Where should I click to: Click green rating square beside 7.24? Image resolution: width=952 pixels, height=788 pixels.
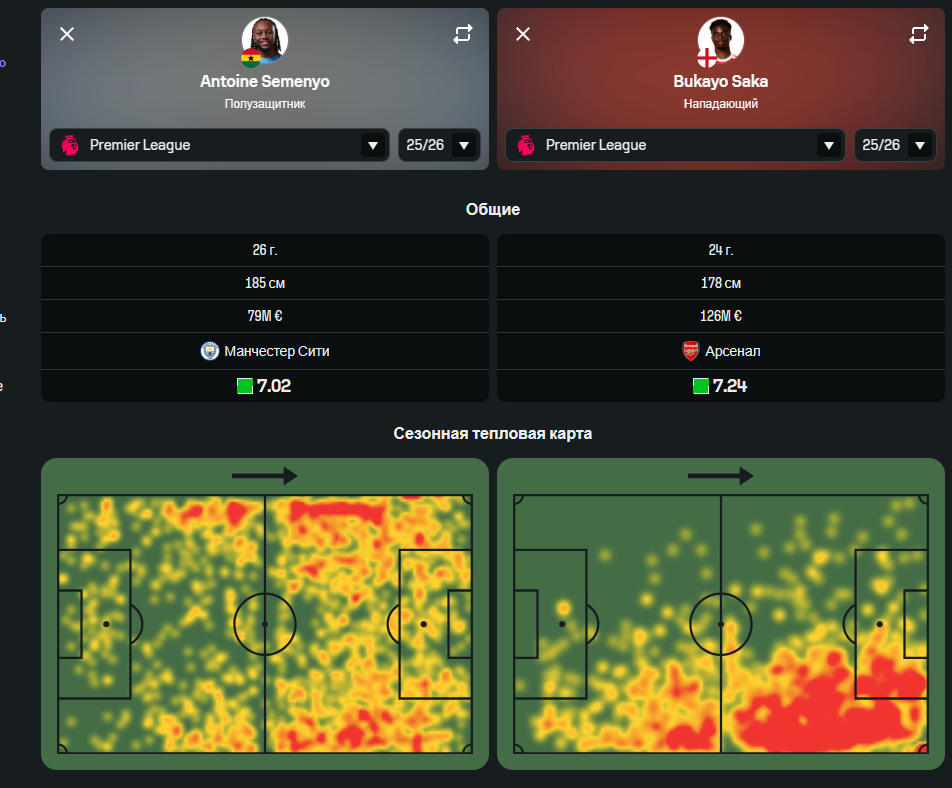coord(701,386)
